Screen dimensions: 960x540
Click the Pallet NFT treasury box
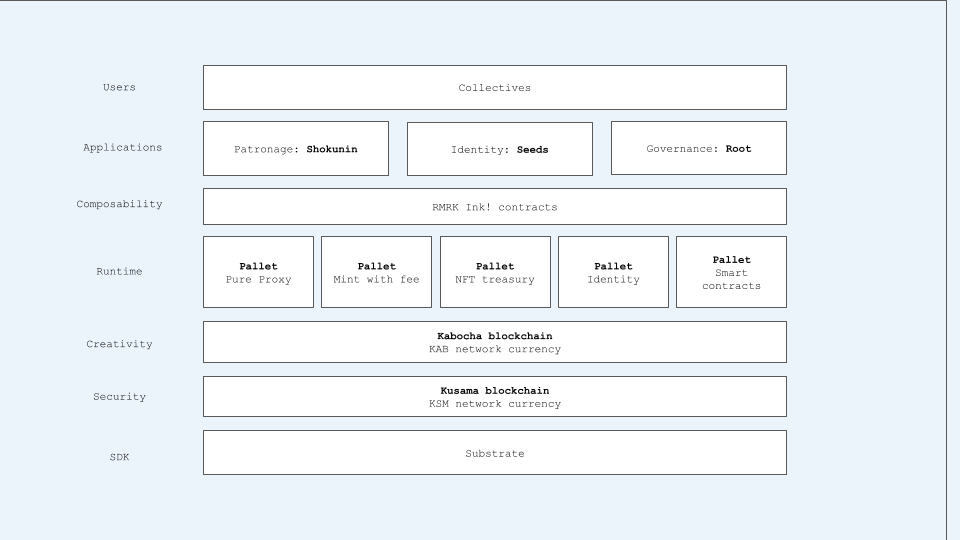(x=495, y=272)
